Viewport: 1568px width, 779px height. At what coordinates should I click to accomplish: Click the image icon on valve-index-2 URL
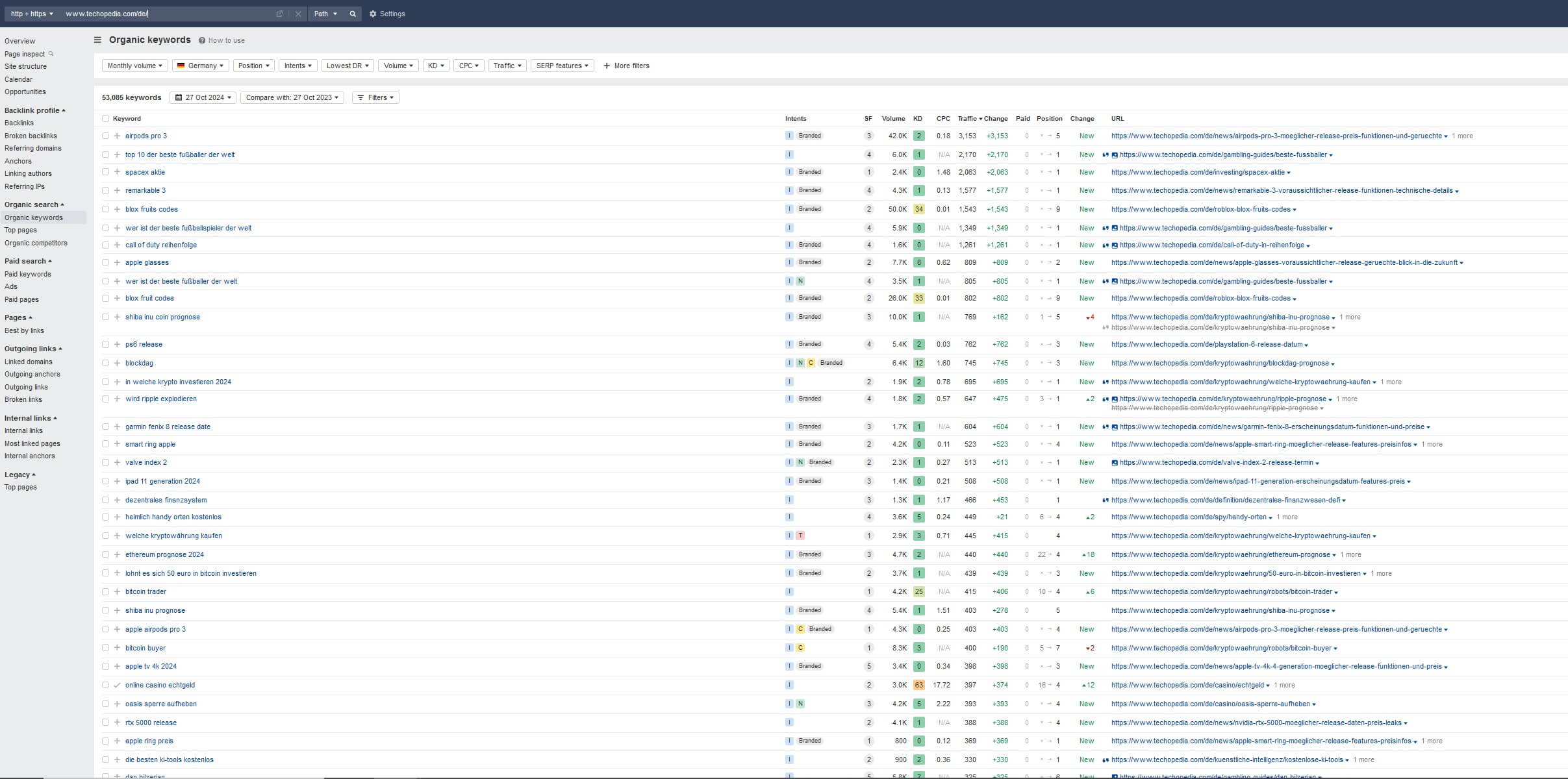(1115, 463)
